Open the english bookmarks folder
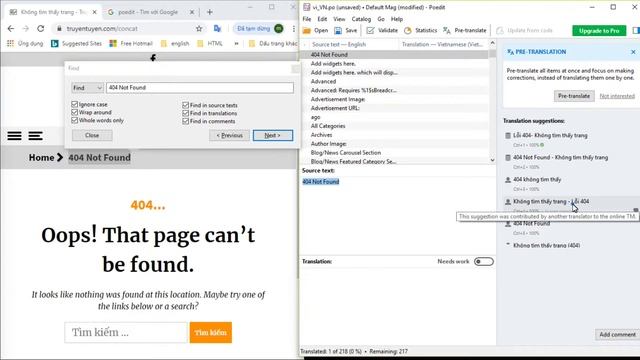640x360 pixels. point(175,43)
